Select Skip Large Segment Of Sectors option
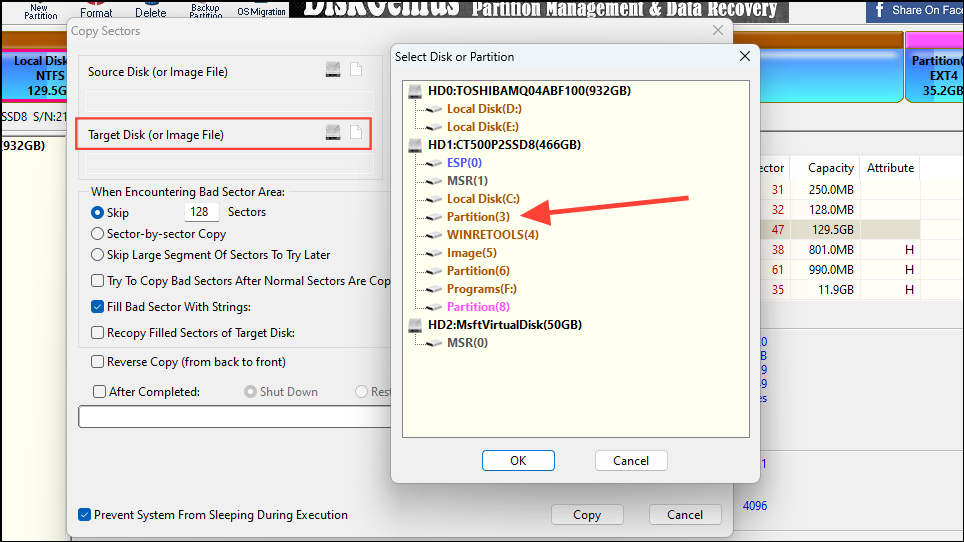Screen dimensions: 964x542 (97, 254)
